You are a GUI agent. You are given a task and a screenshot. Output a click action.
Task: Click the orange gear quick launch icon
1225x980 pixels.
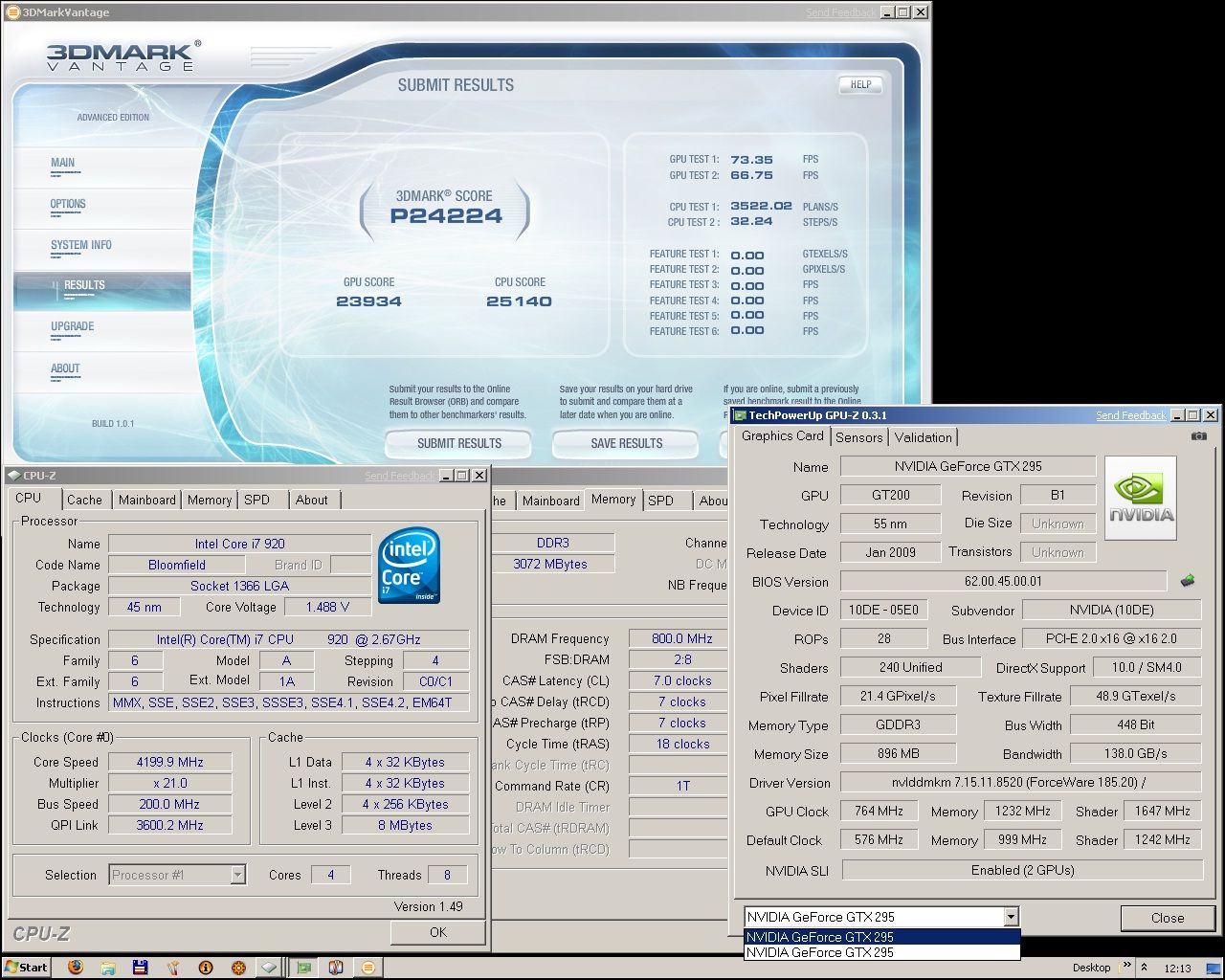tap(238, 968)
